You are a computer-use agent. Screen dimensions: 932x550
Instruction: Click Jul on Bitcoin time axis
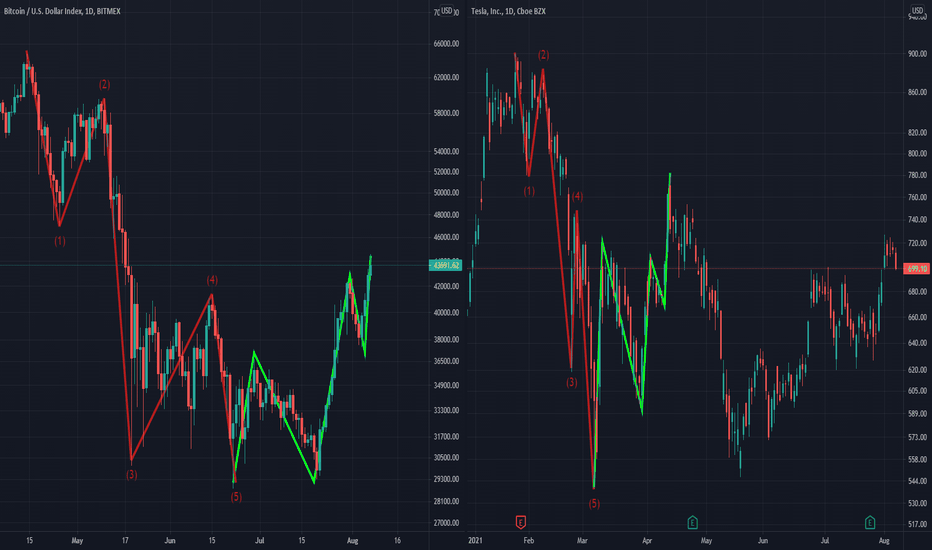259,540
